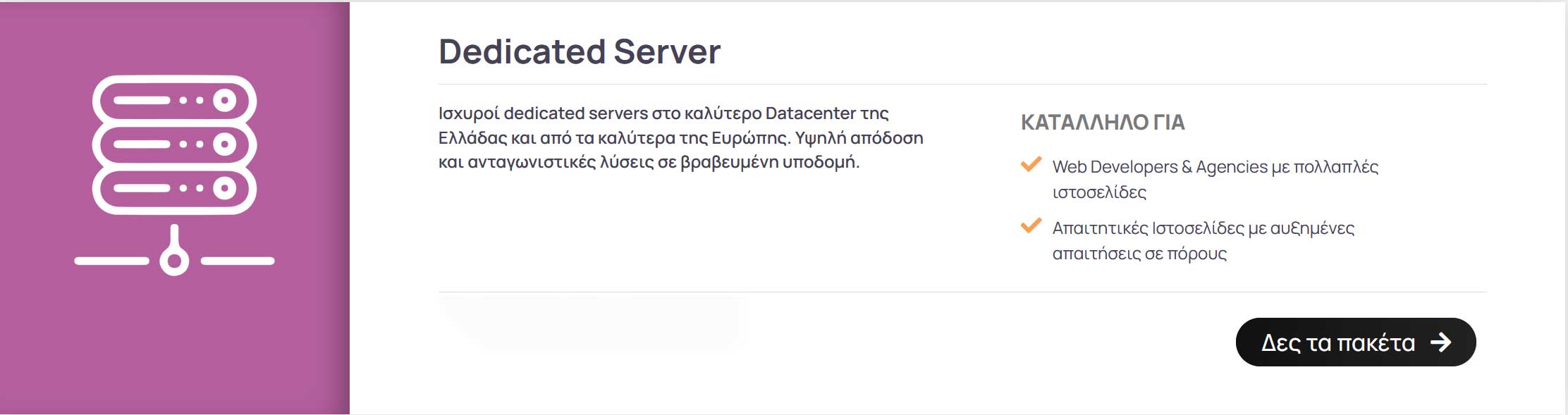Click the left horizontal line of the network icon

tap(111, 261)
